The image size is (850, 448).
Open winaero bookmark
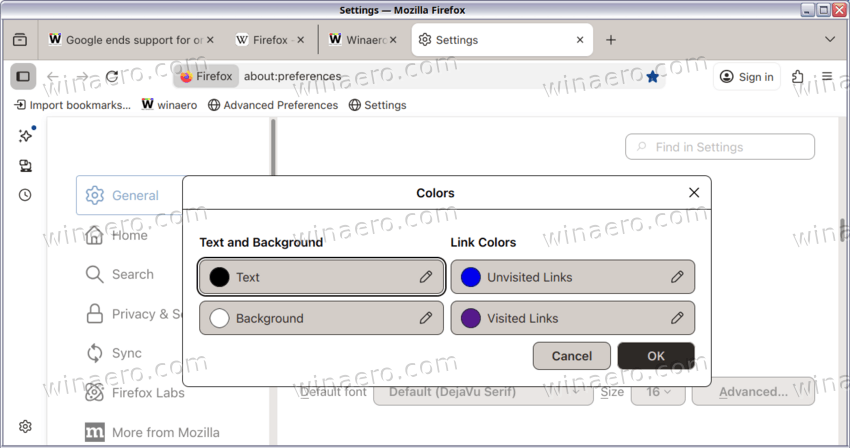coord(169,105)
